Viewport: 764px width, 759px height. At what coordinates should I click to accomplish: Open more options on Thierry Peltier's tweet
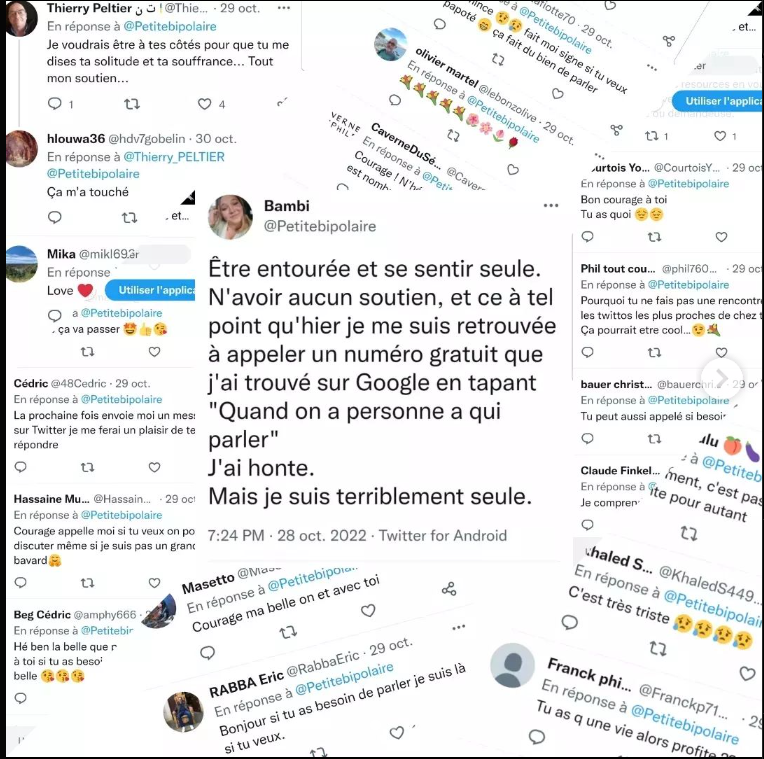click(x=284, y=8)
